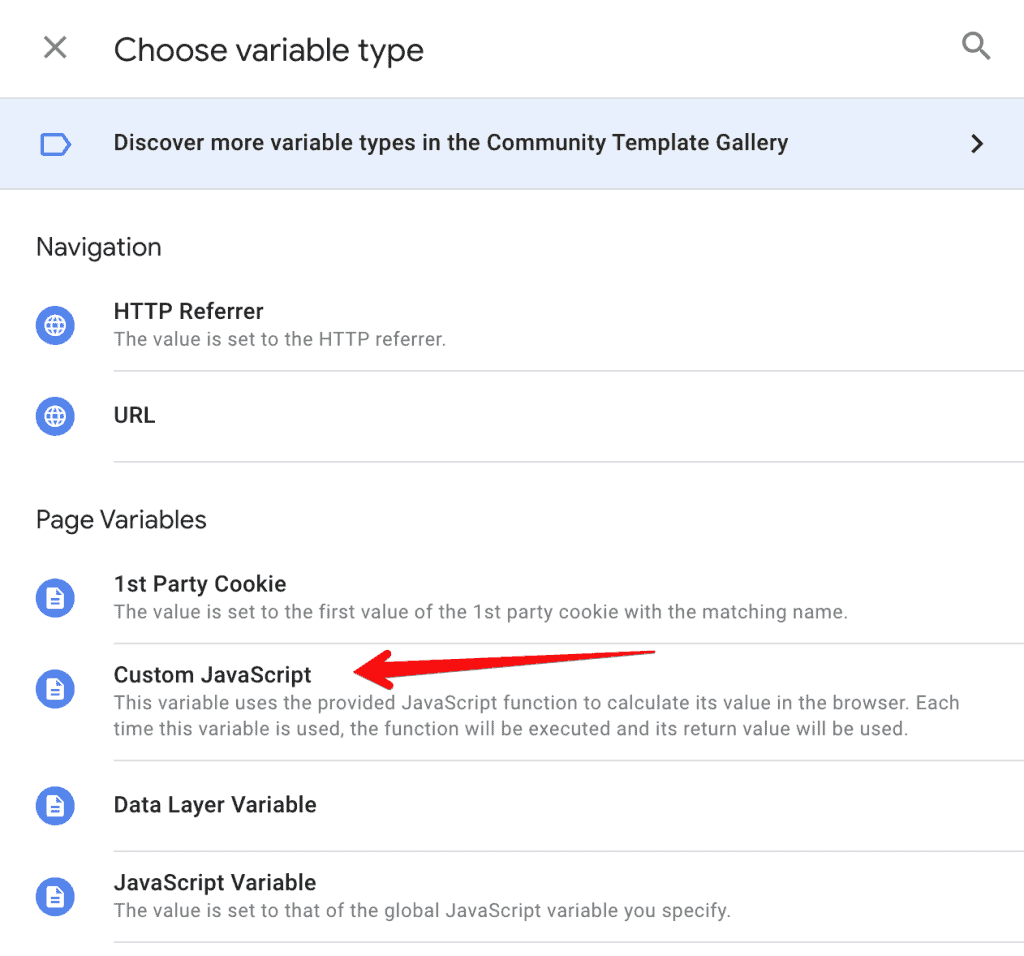The width and height of the screenshot is (1024, 956).
Task: Select the URL variable type
Action: 134,416
